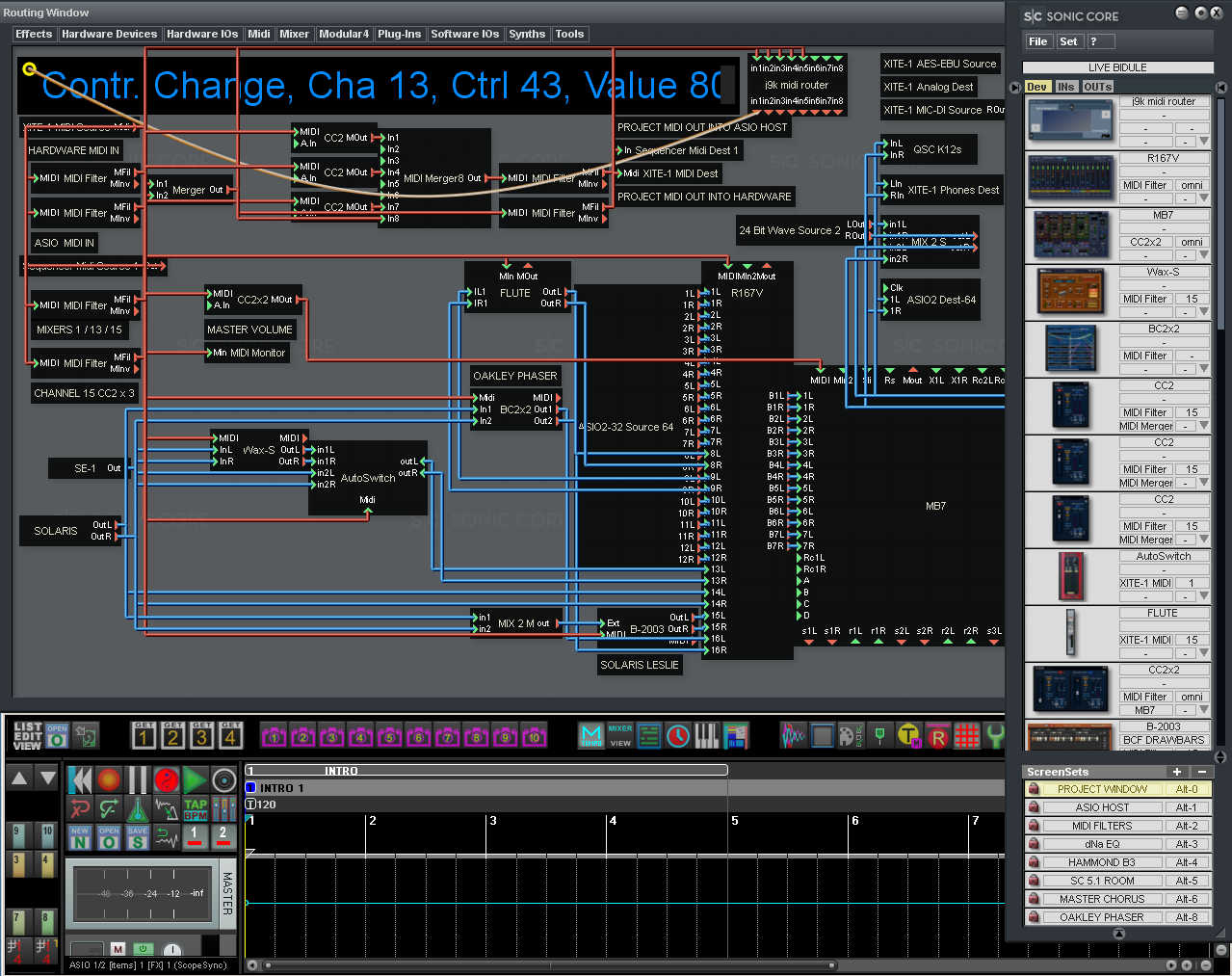The width and height of the screenshot is (1232, 976).
Task: Expand the Wax-S device arrow
Action: 1203,311
